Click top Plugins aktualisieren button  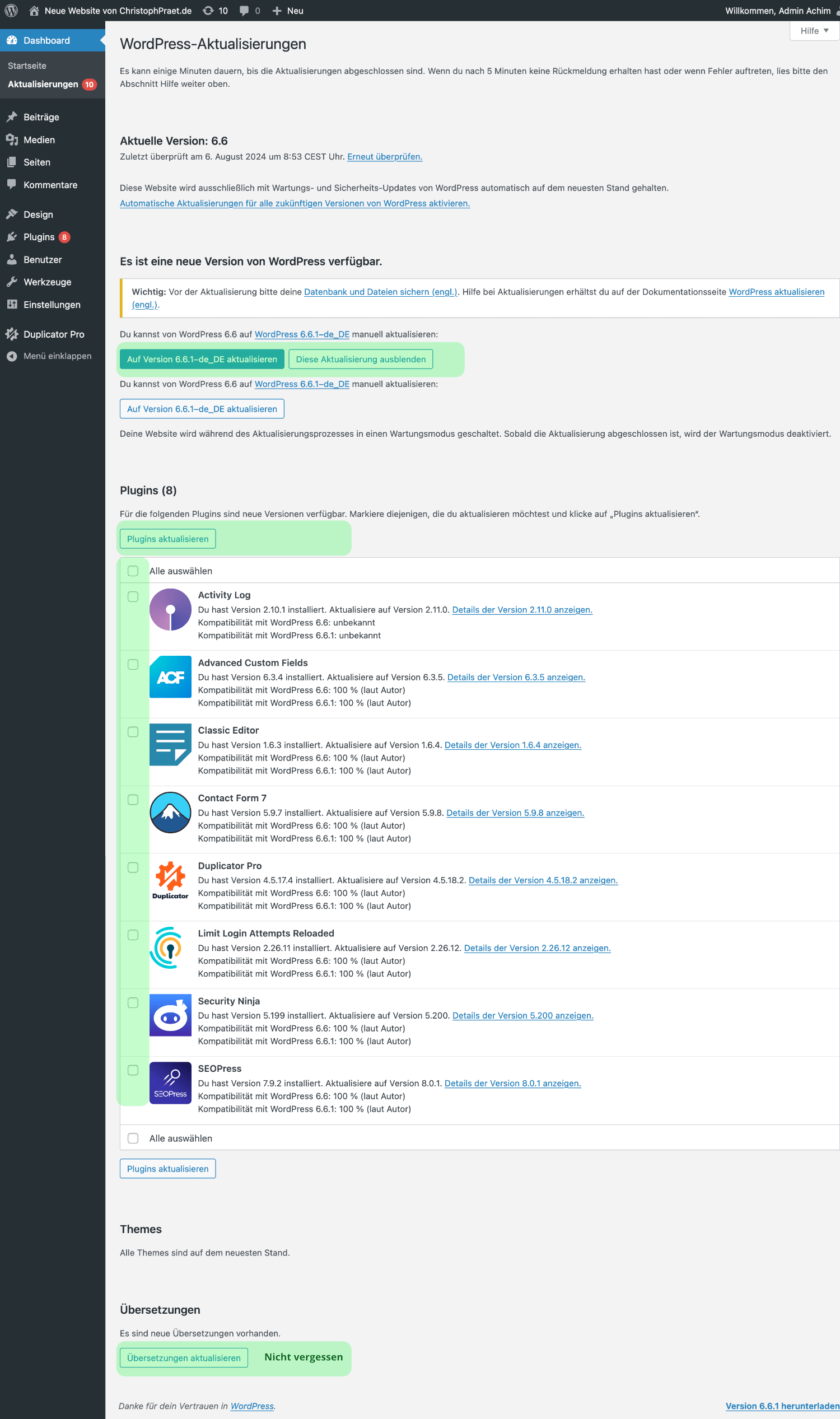coord(167,539)
